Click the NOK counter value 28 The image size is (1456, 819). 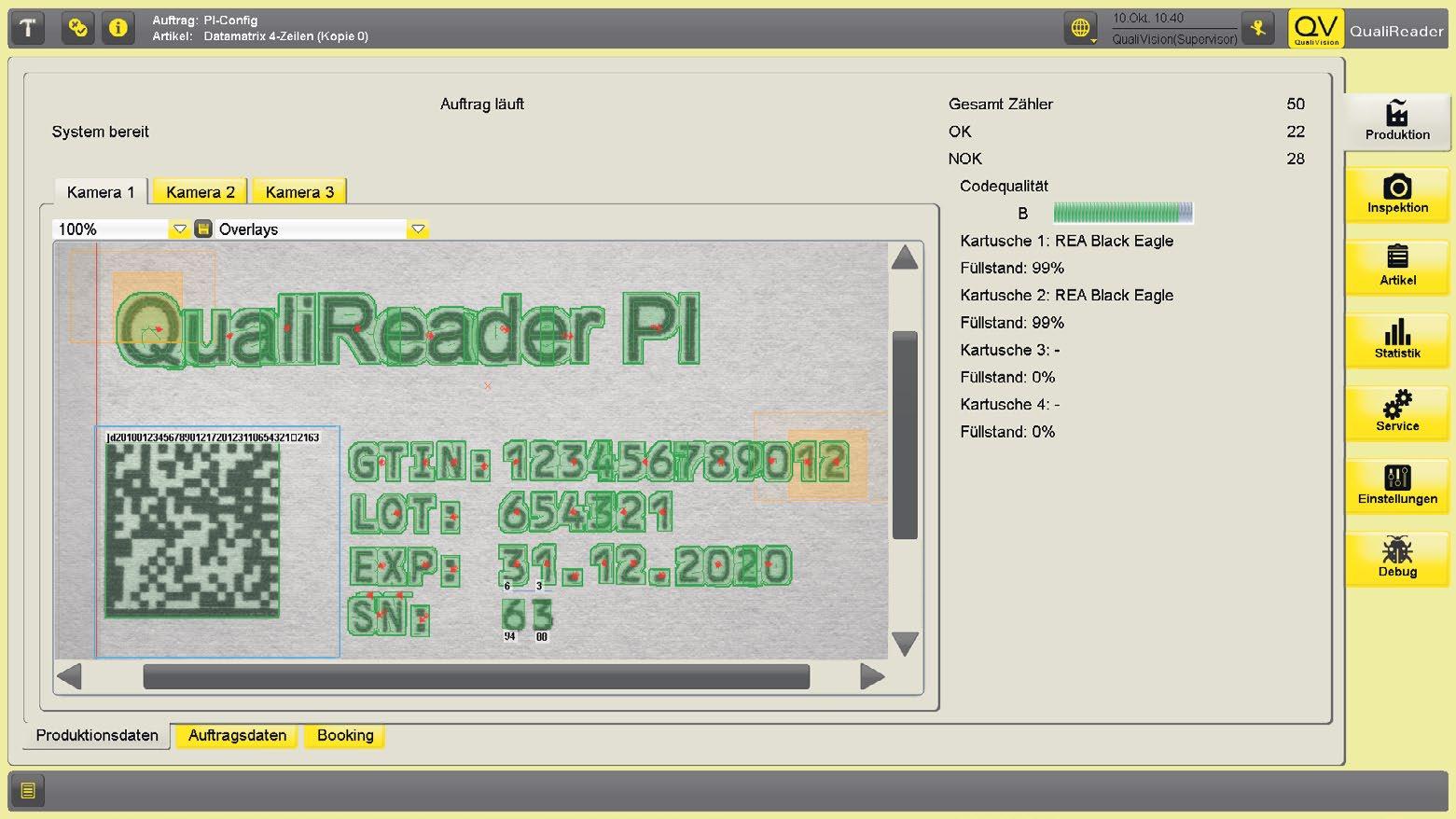click(x=1296, y=159)
